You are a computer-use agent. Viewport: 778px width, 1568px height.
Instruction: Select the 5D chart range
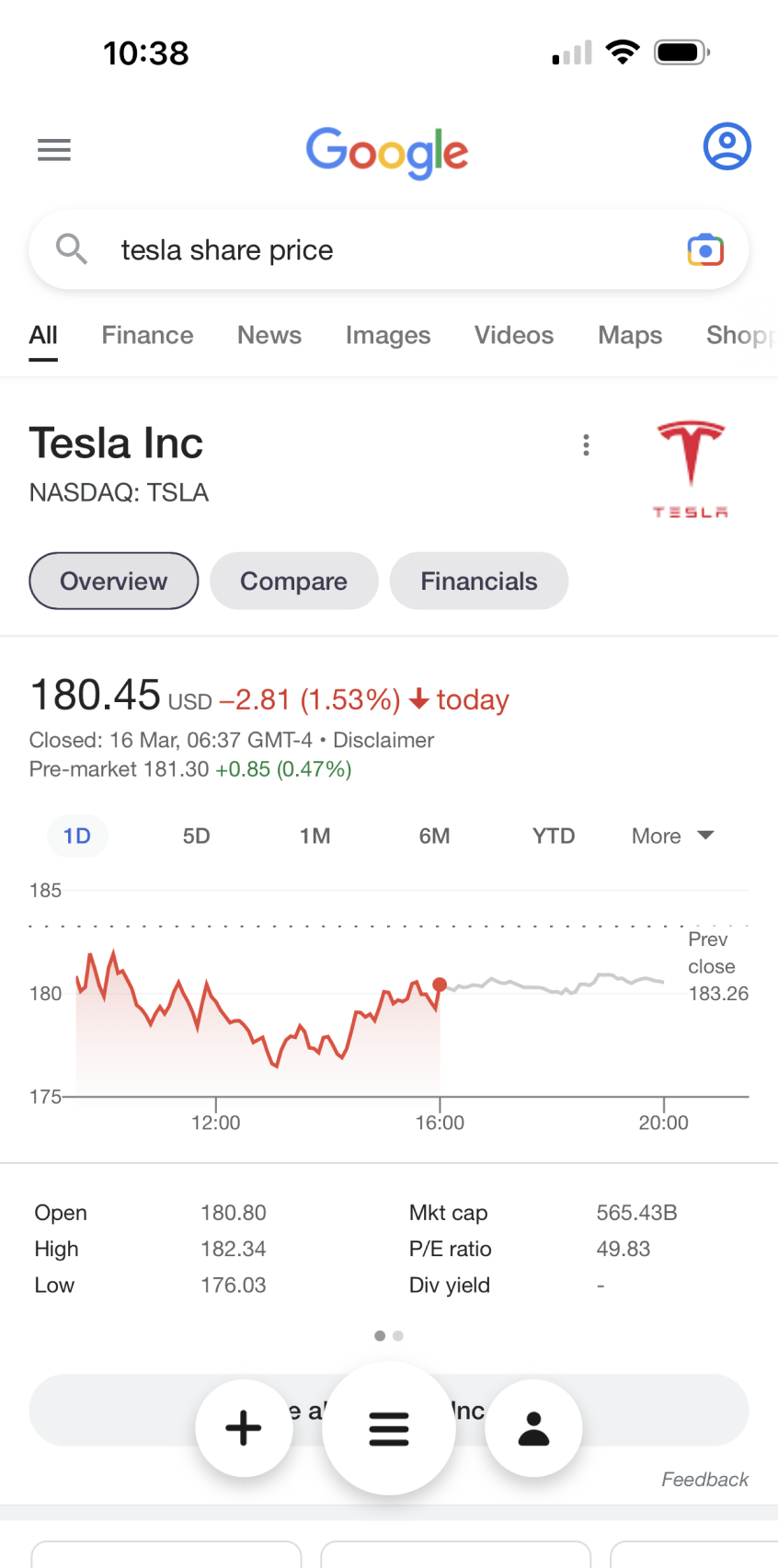196,836
